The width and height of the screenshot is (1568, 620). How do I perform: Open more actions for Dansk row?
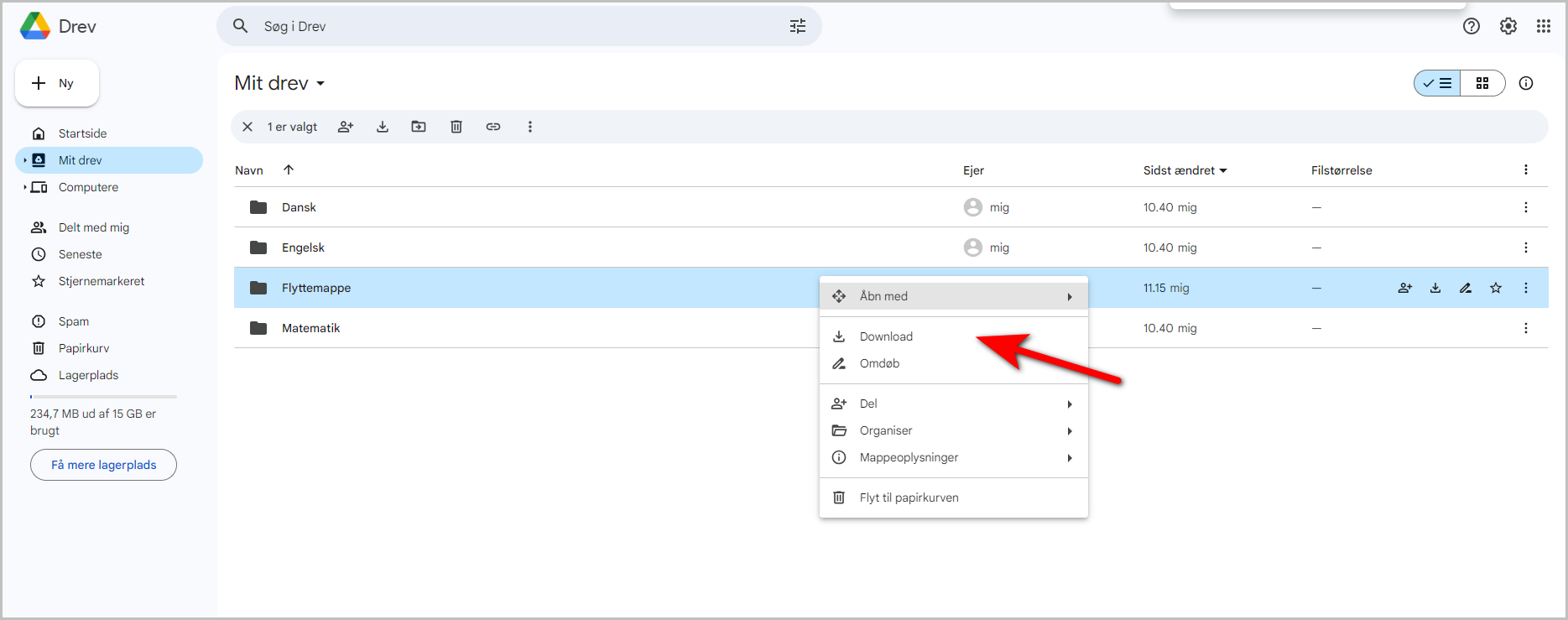pos(1526,207)
